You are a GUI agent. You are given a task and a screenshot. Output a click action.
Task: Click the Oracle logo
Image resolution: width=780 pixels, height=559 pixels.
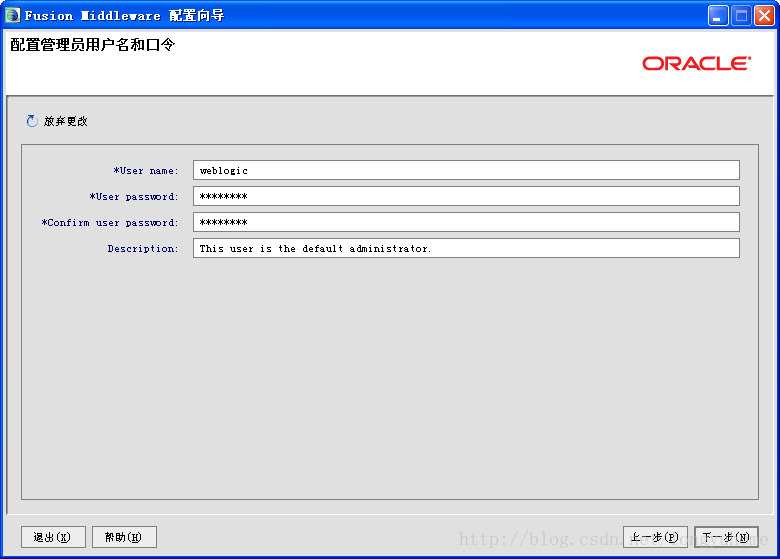[696, 63]
